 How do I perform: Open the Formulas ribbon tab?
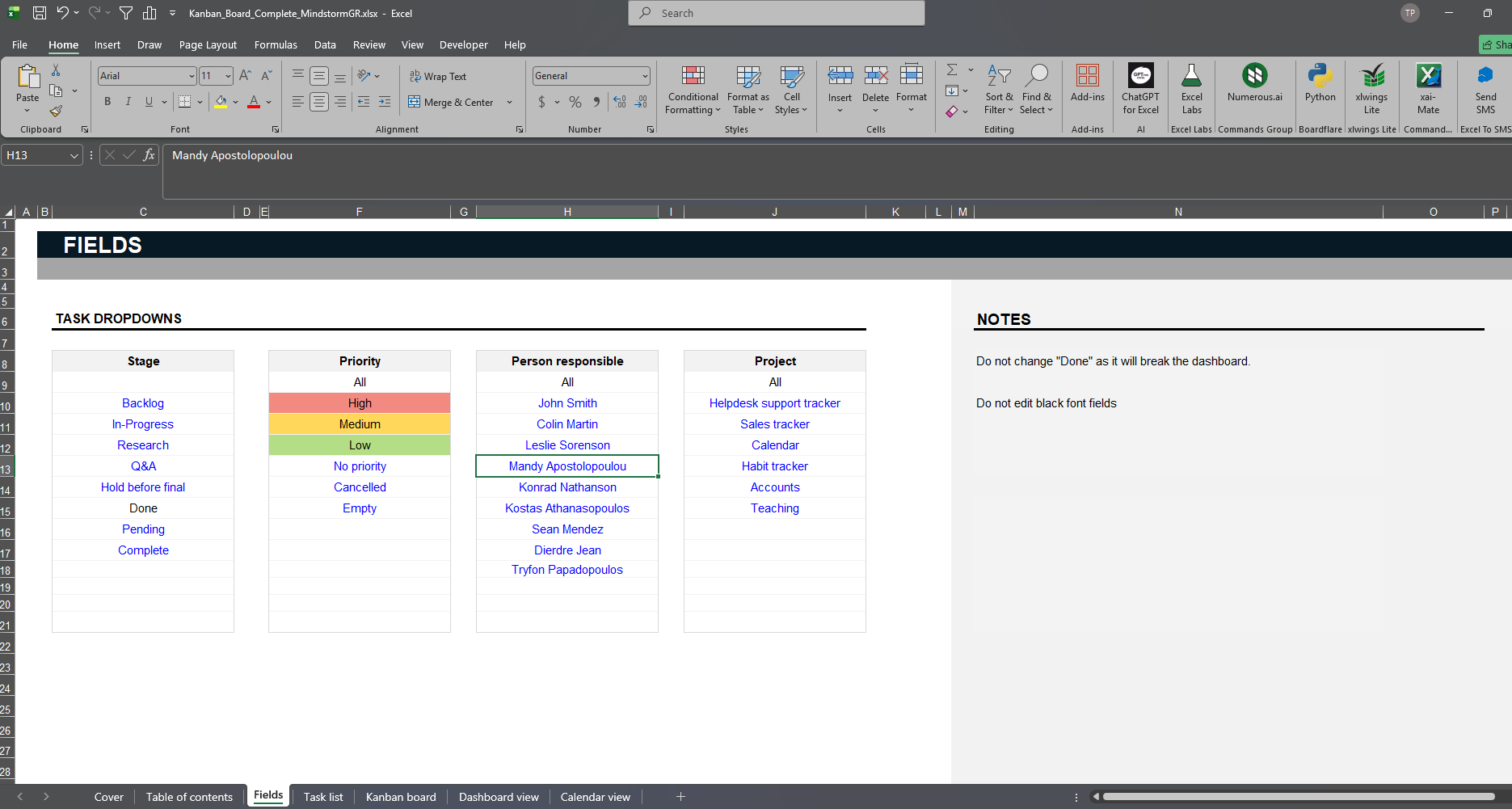tap(276, 45)
